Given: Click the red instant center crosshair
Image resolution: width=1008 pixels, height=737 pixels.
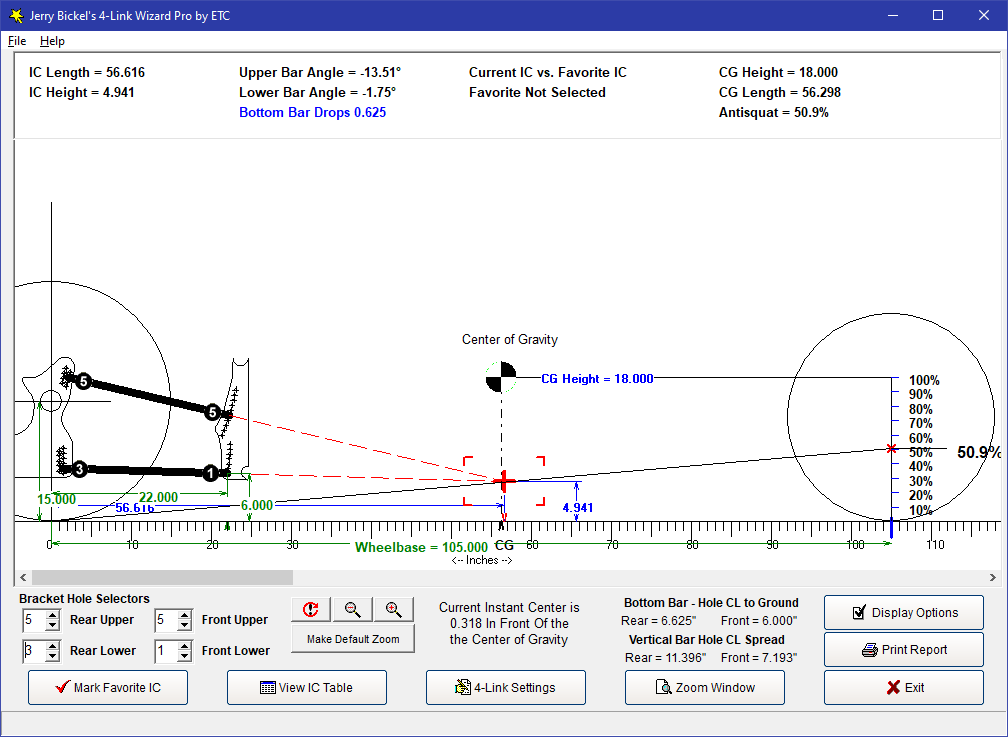Looking at the screenshot, I should 504,481.
